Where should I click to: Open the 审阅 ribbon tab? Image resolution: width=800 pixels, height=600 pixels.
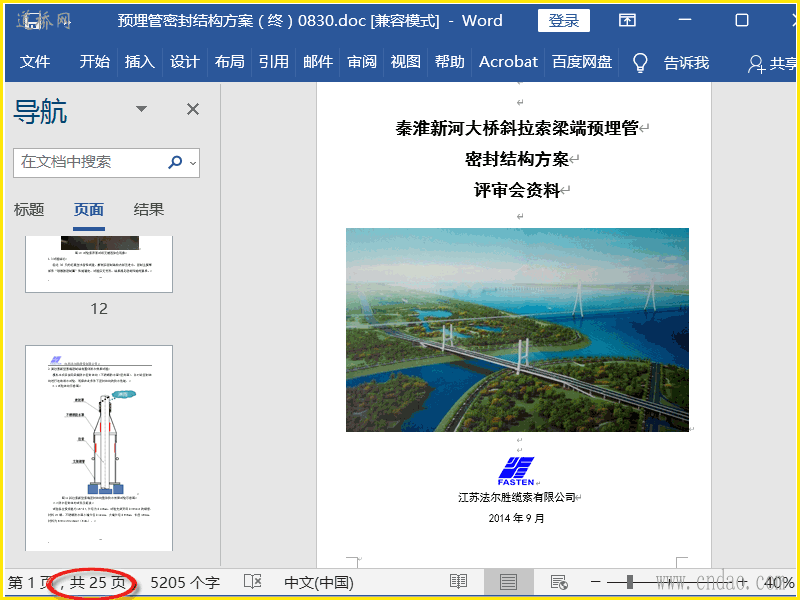coord(362,62)
